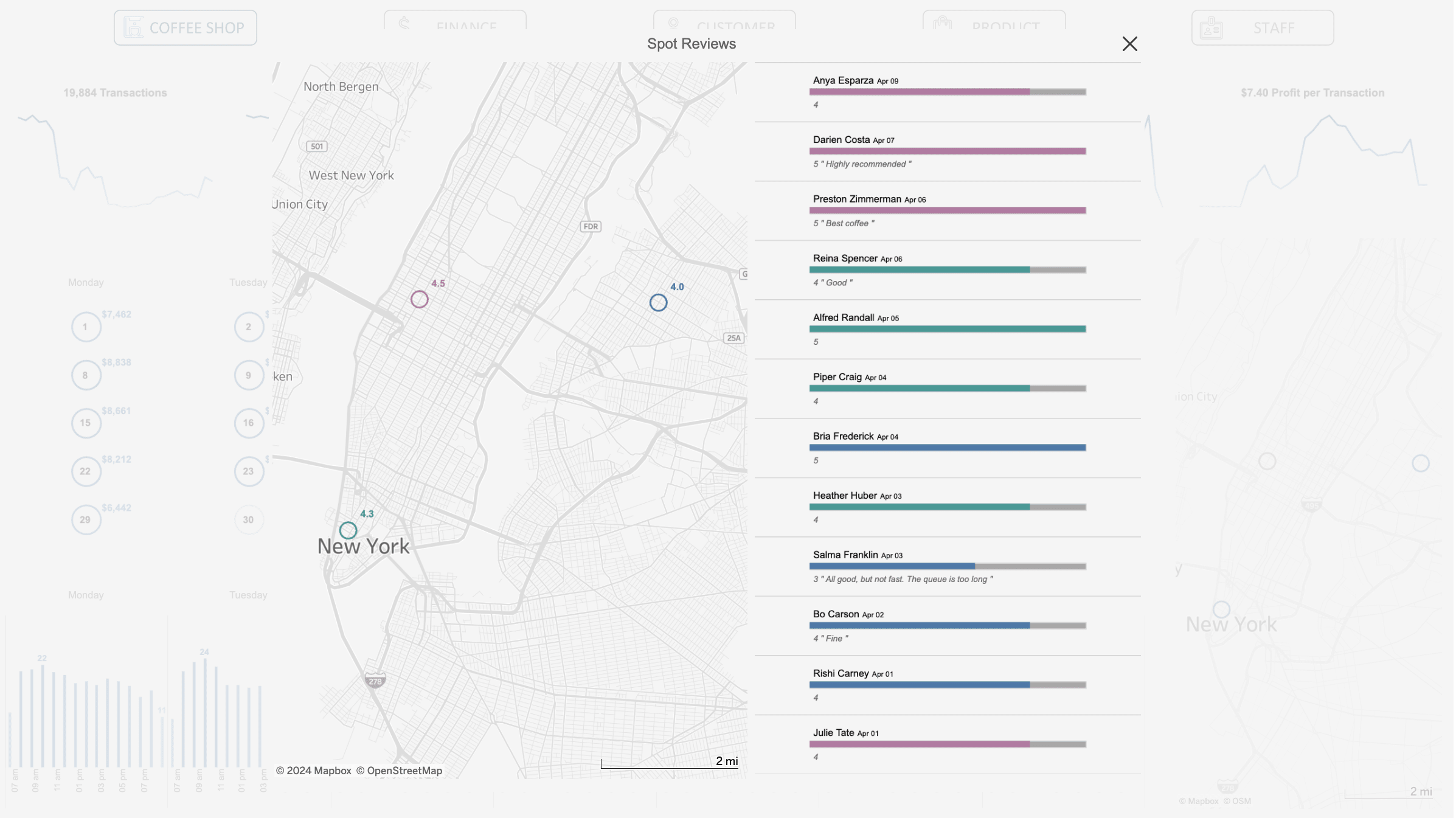Click the 2 mi map scale label
The height and width of the screenshot is (818, 1456).
727,761
